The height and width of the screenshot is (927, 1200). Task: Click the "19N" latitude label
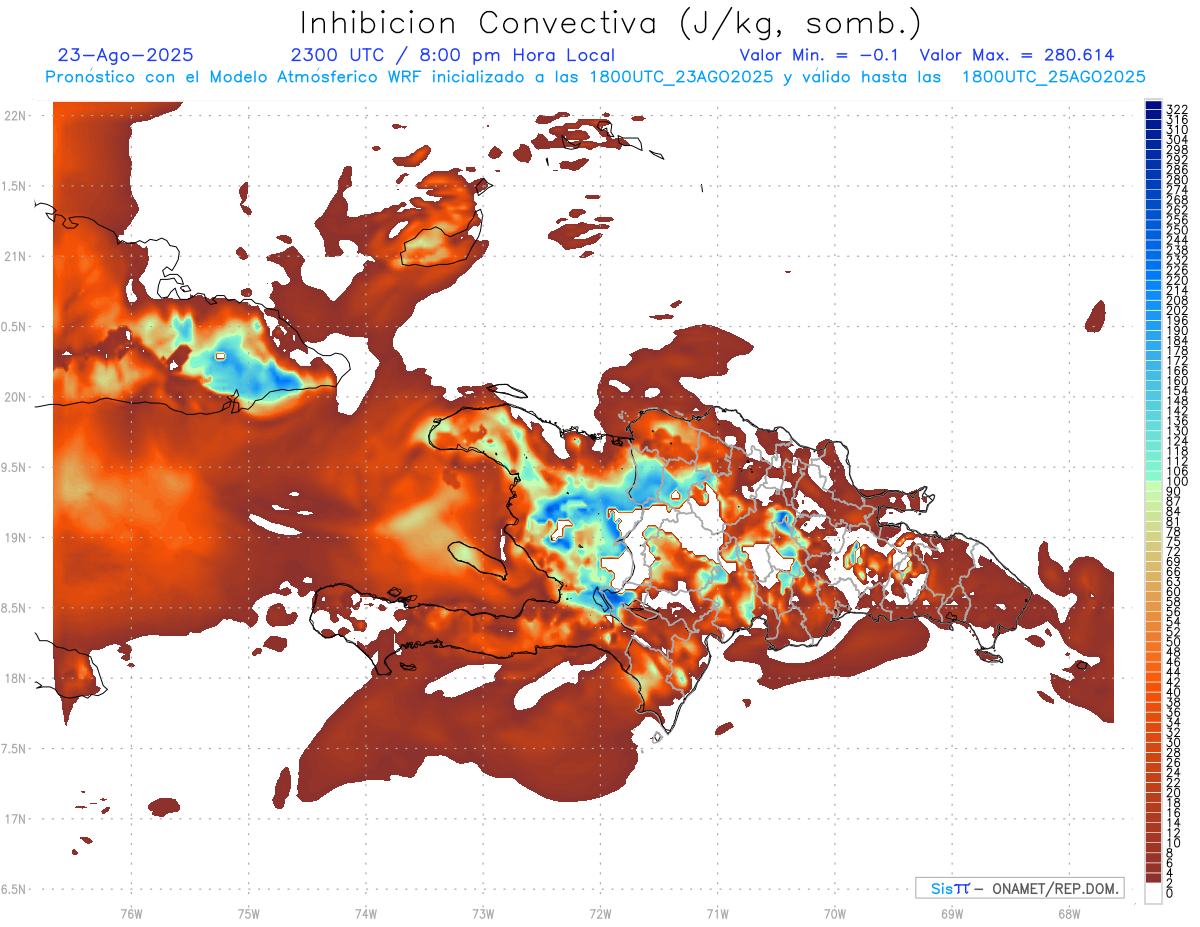pyautogui.click(x=14, y=538)
